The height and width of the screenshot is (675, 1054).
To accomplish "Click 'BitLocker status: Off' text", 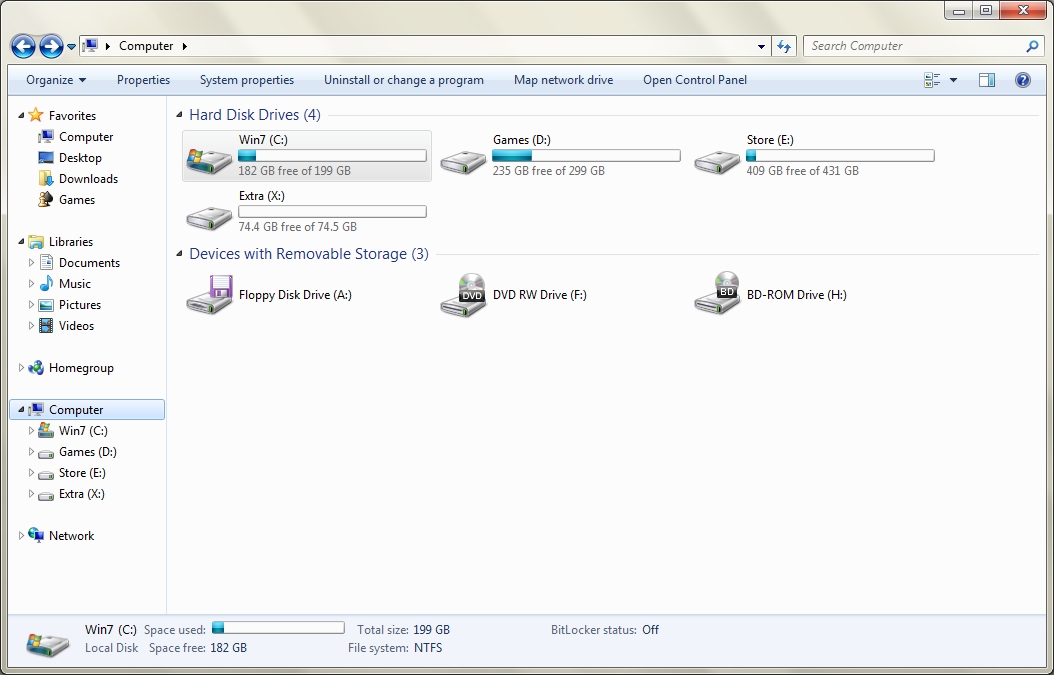I will click(604, 630).
